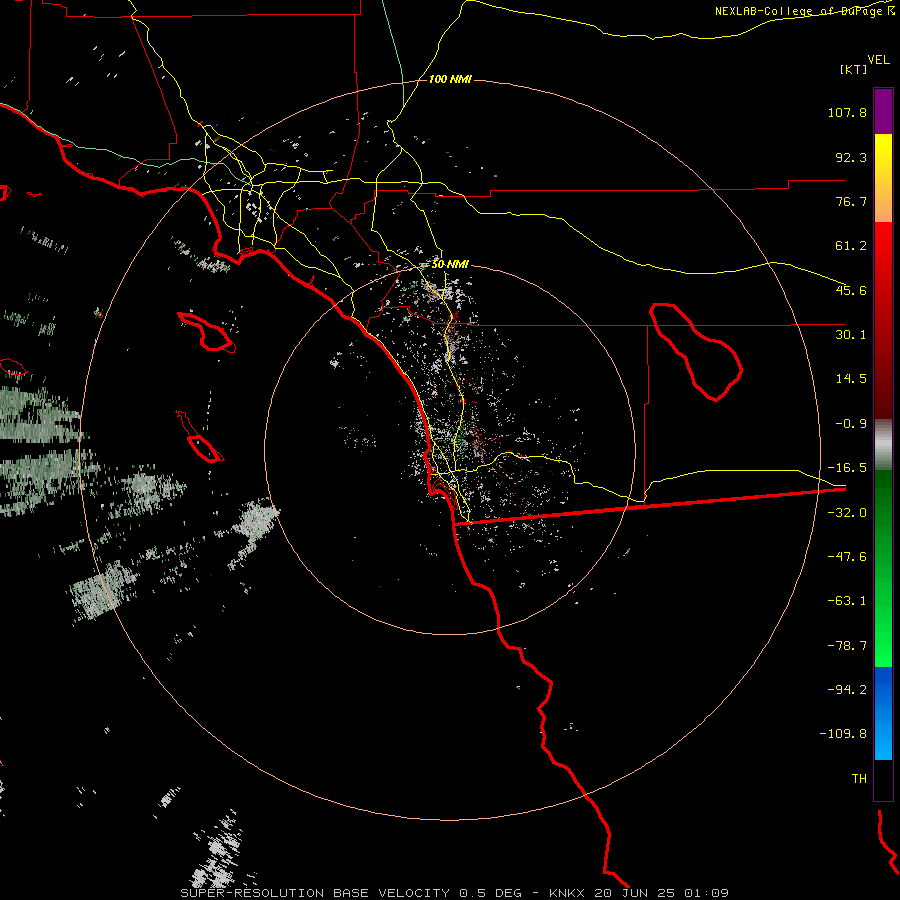Click the 100 NMI range ring label

click(x=450, y=79)
